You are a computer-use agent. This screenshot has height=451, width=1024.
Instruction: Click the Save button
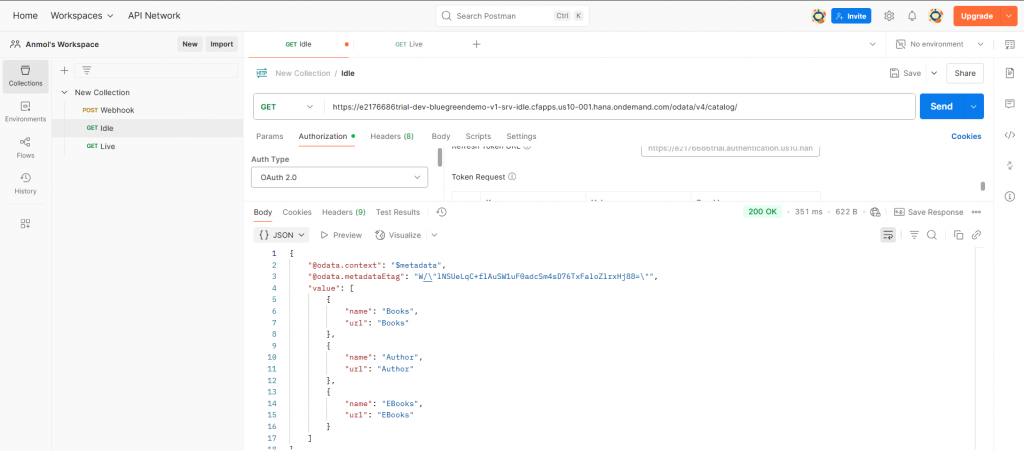coord(905,73)
